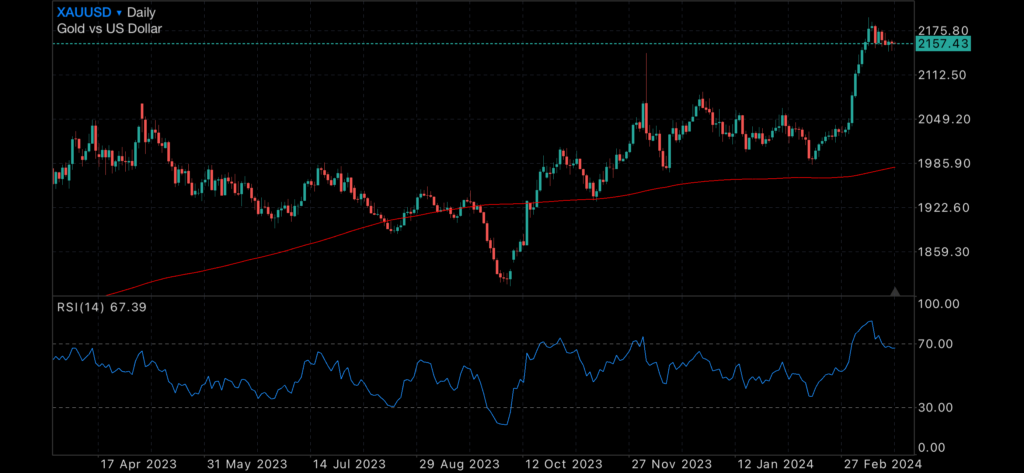This screenshot has height=473, width=1024.
Task: Click the 2175.80 price axis label
Action: click(x=942, y=31)
